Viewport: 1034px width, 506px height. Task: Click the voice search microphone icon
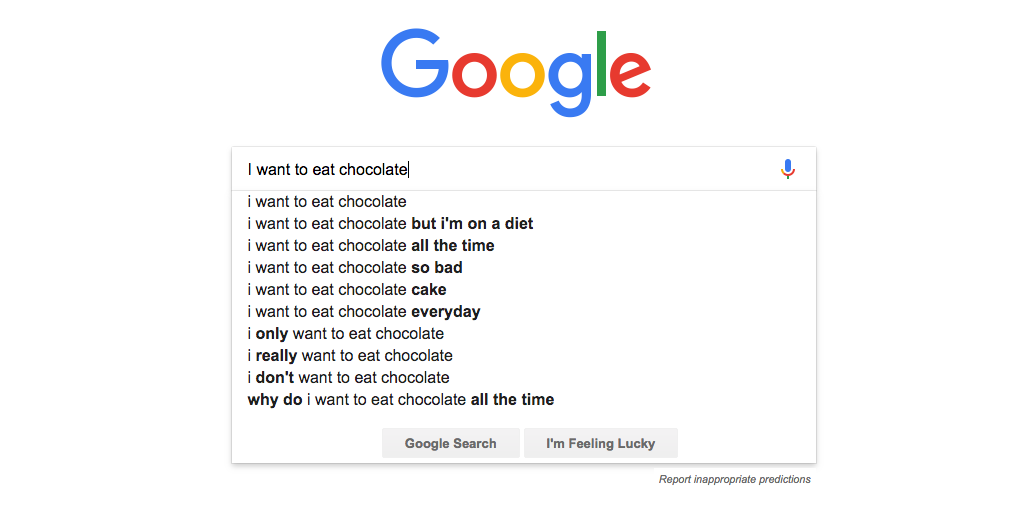(x=788, y=169)
